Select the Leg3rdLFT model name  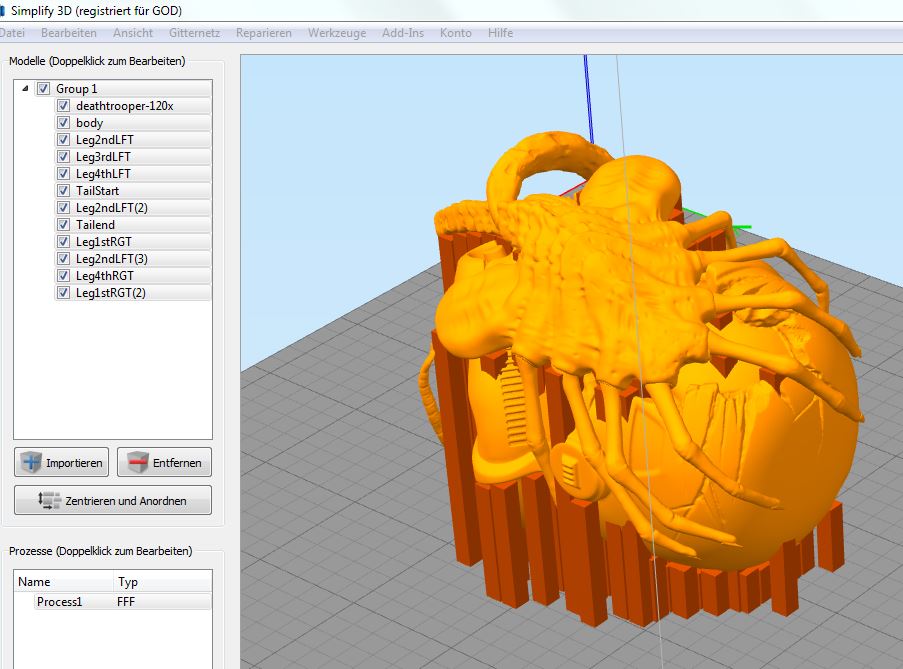[103, 157]
